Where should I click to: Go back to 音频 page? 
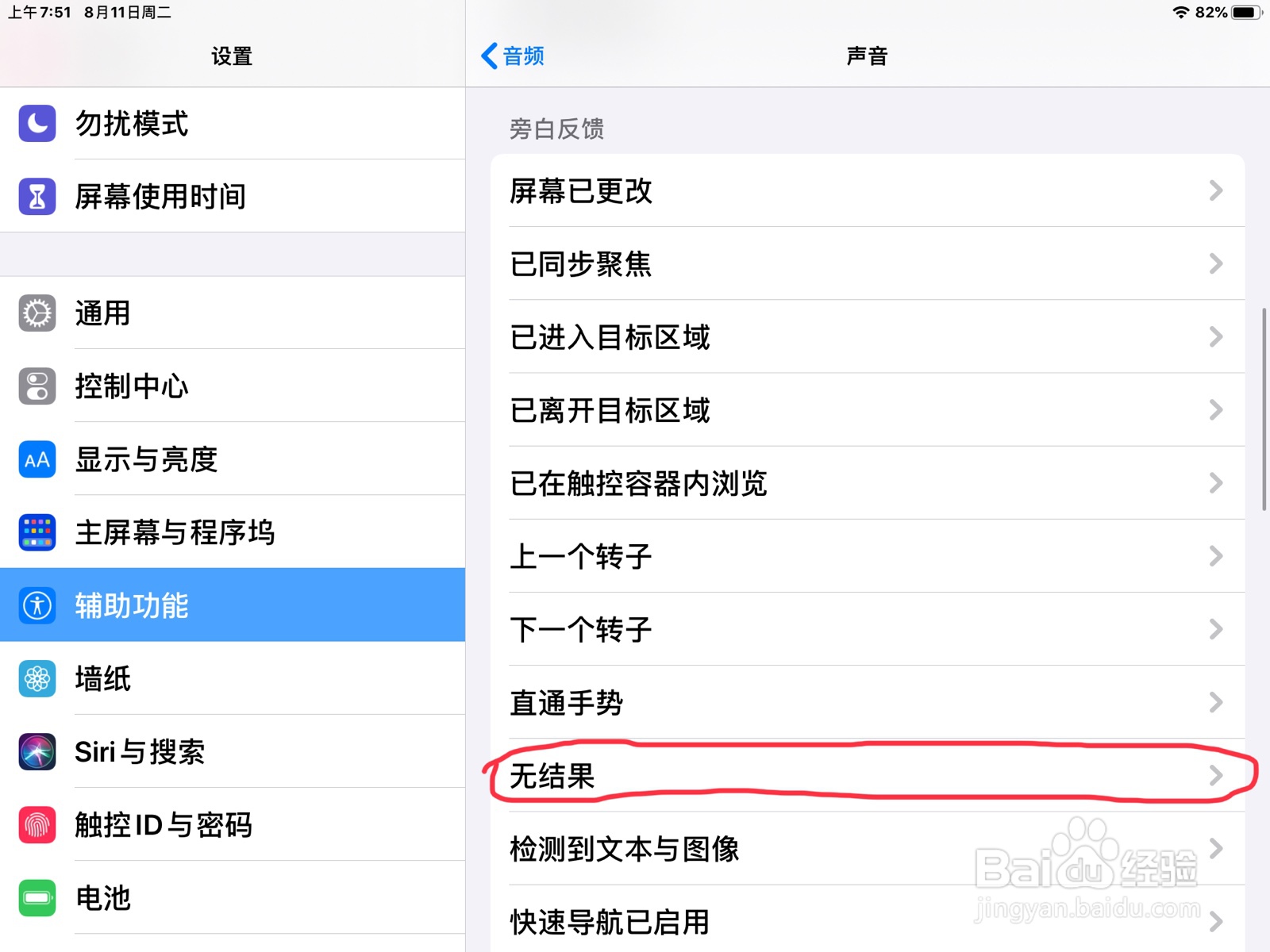(x=513, y=56)
